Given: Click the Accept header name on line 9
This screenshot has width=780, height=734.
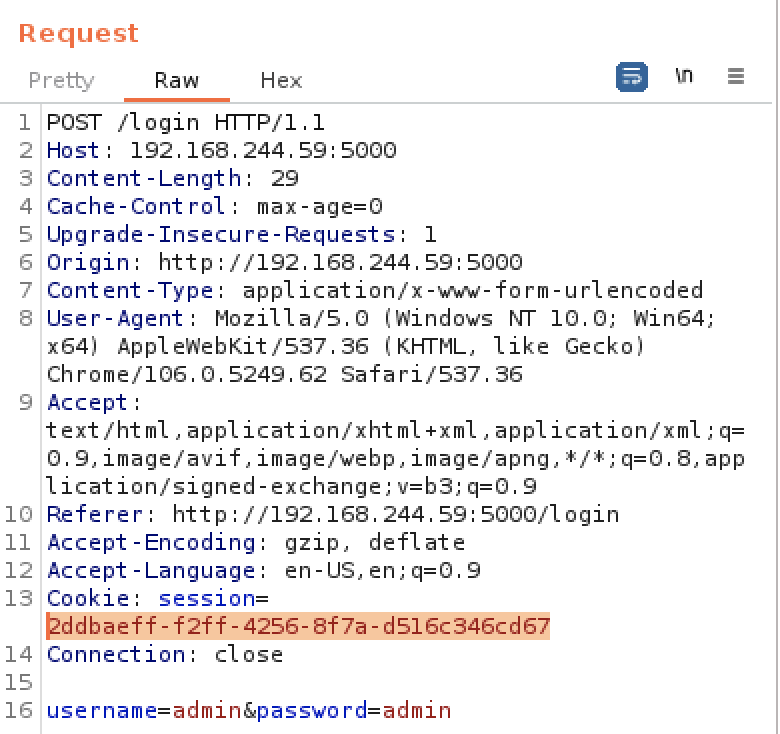Looking at the screenshot, I should point(88,402).
